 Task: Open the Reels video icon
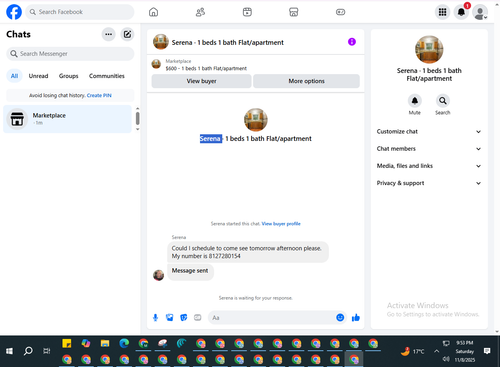[x=247, y=12]
